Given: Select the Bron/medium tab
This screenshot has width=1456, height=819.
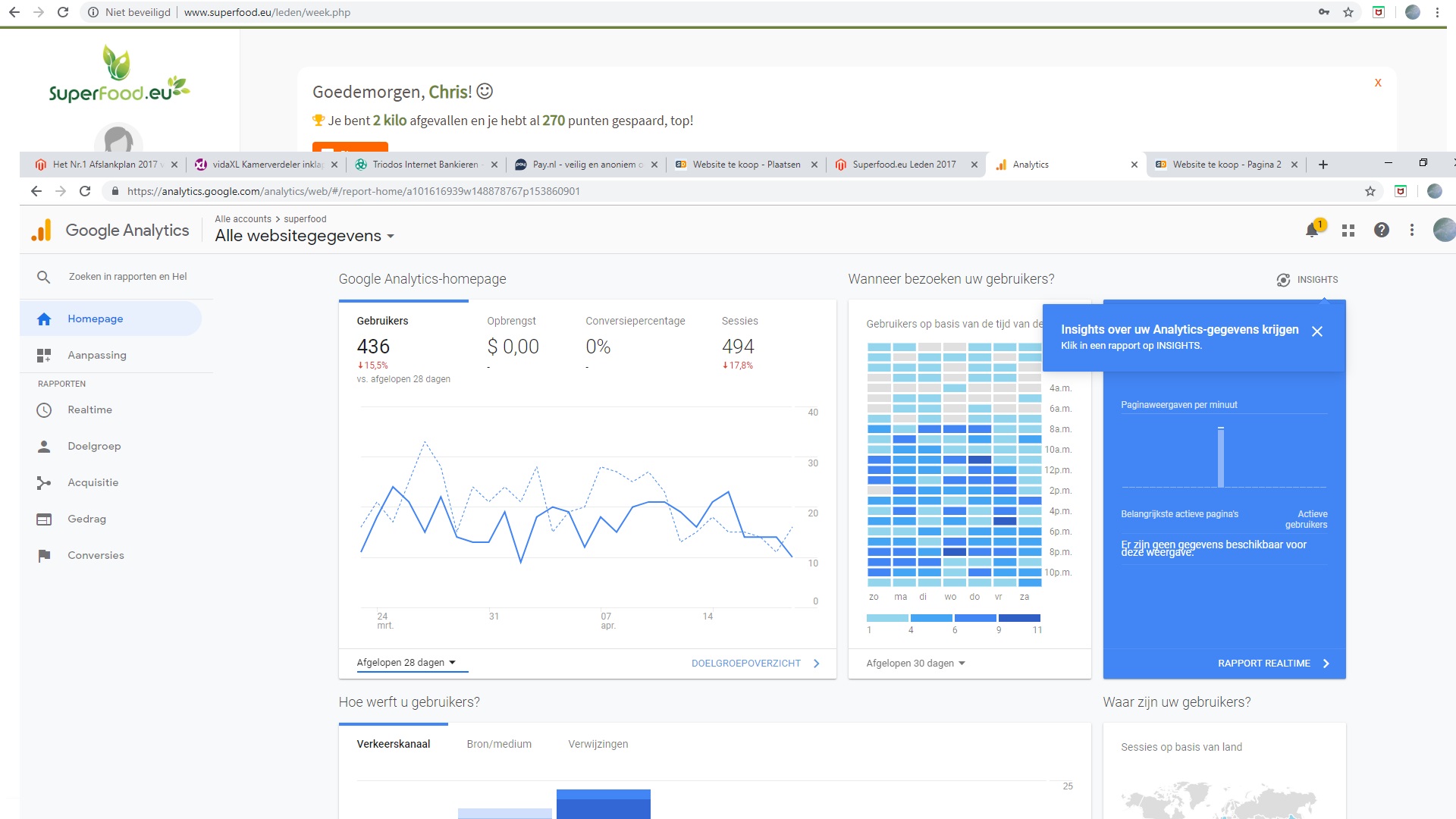Looking at the screenshot, I should click(499, 744).
